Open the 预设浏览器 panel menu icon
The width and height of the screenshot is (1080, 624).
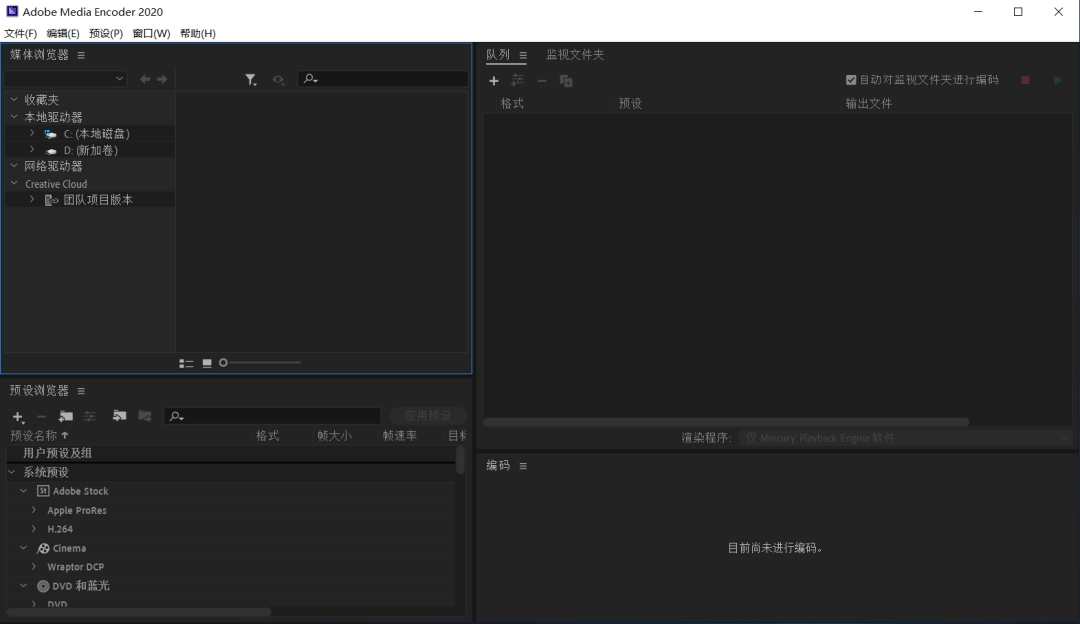(81, 391)
